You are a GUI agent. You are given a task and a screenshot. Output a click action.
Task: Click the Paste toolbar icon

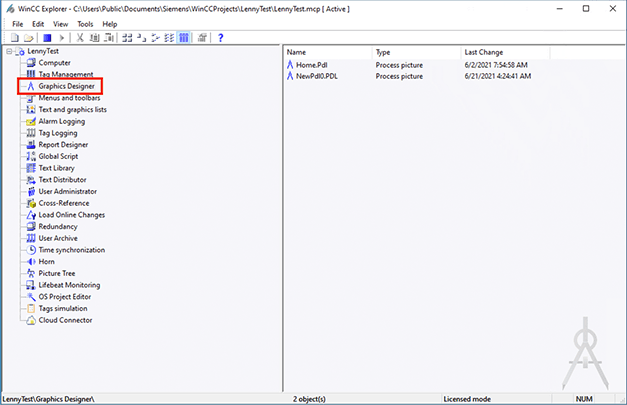109,38
